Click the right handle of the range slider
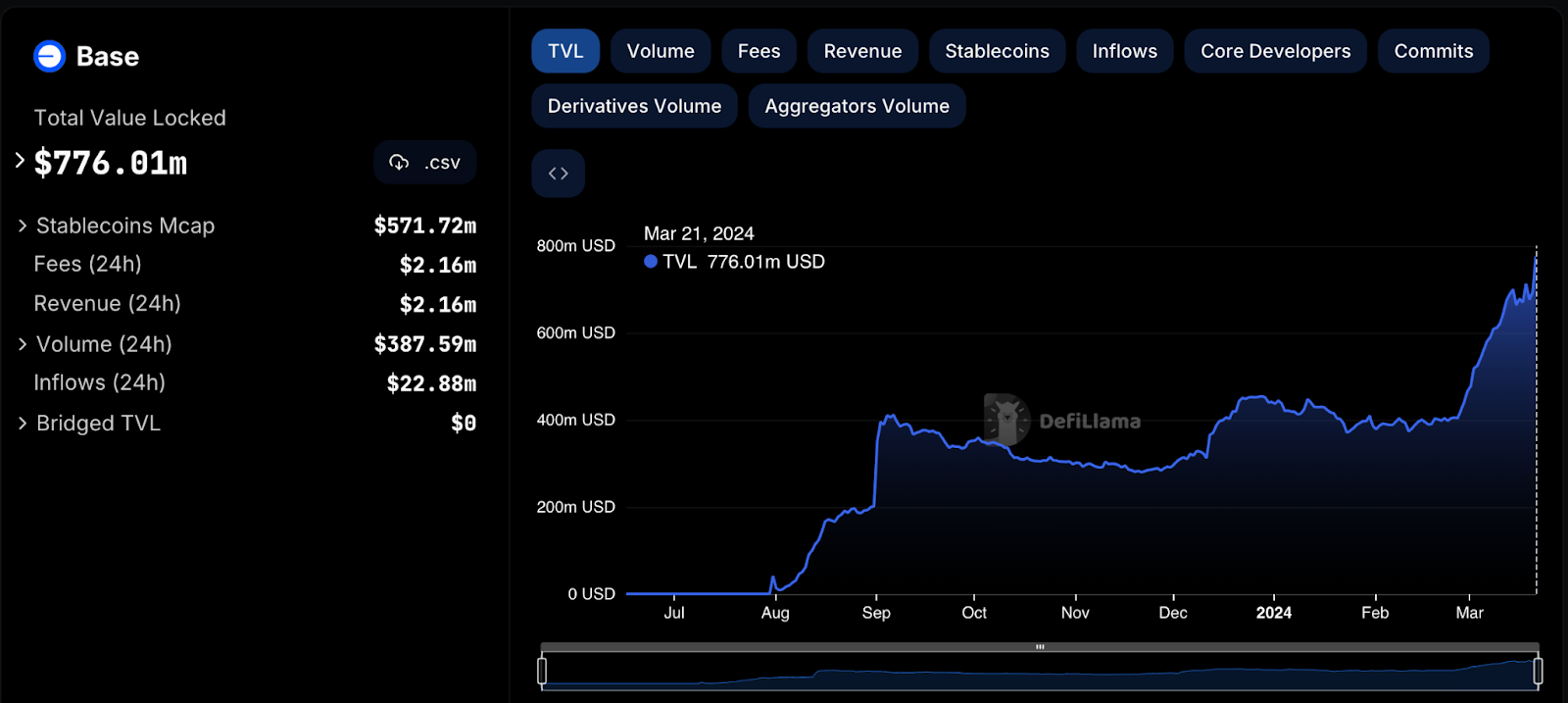The image size is (1568, 703). pyautogui.click(x=1538, y=671)
